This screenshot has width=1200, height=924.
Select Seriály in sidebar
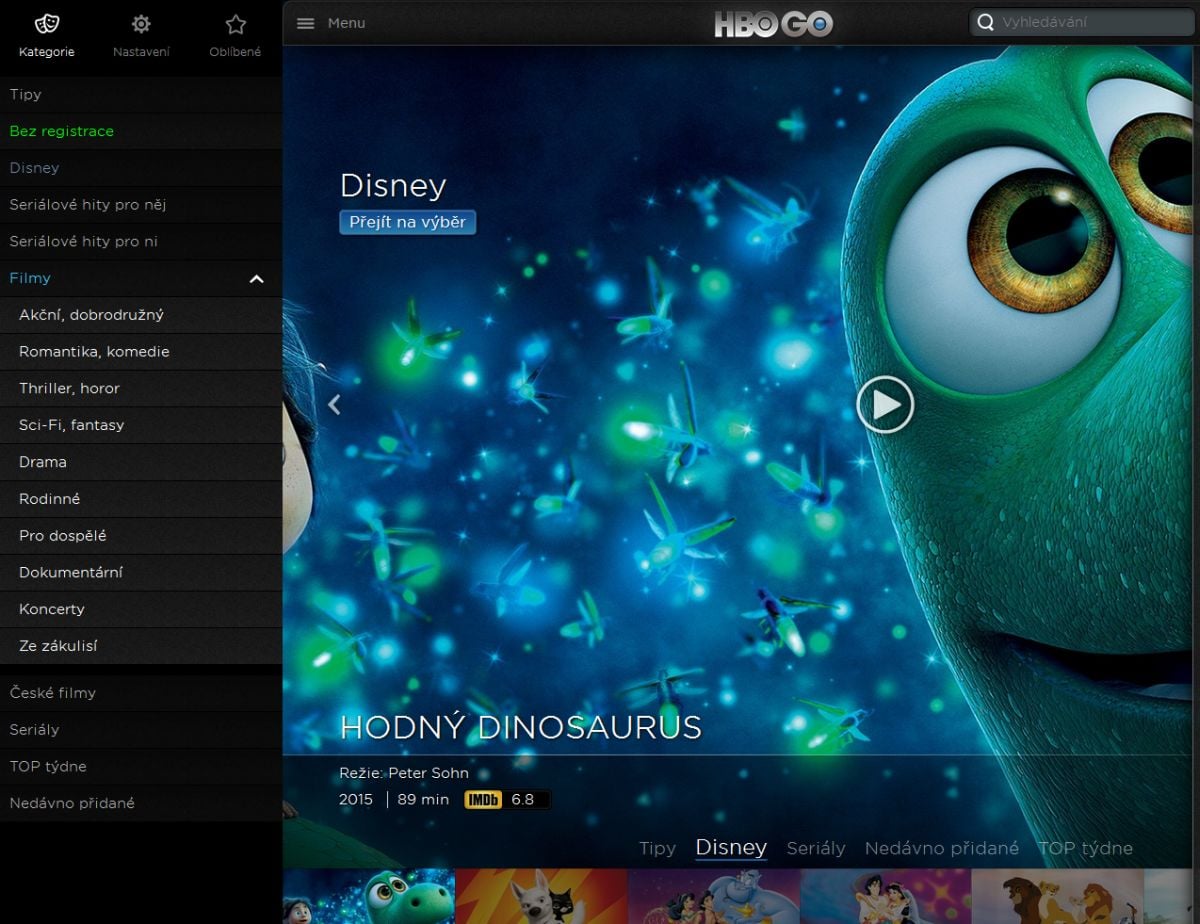(x=34, y=730)
